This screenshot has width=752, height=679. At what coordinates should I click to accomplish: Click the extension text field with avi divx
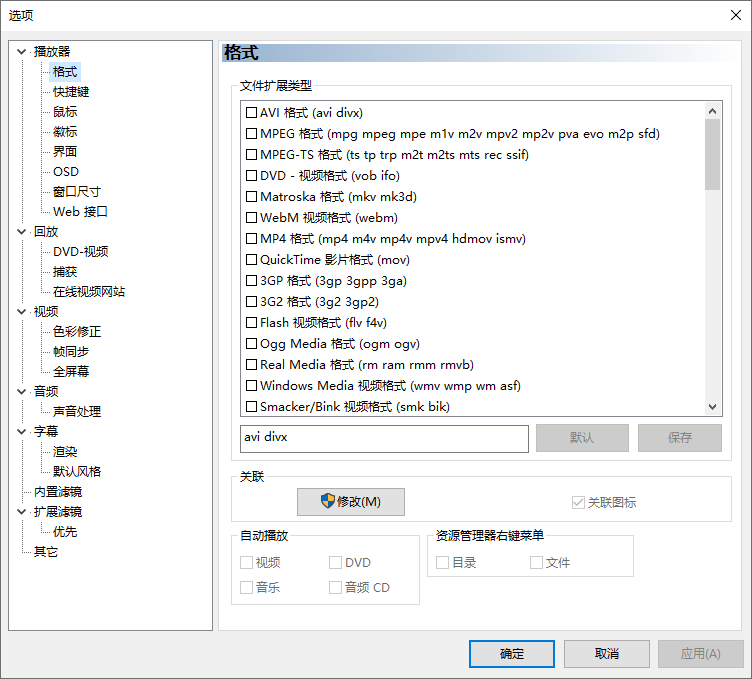tap(384, 438)
